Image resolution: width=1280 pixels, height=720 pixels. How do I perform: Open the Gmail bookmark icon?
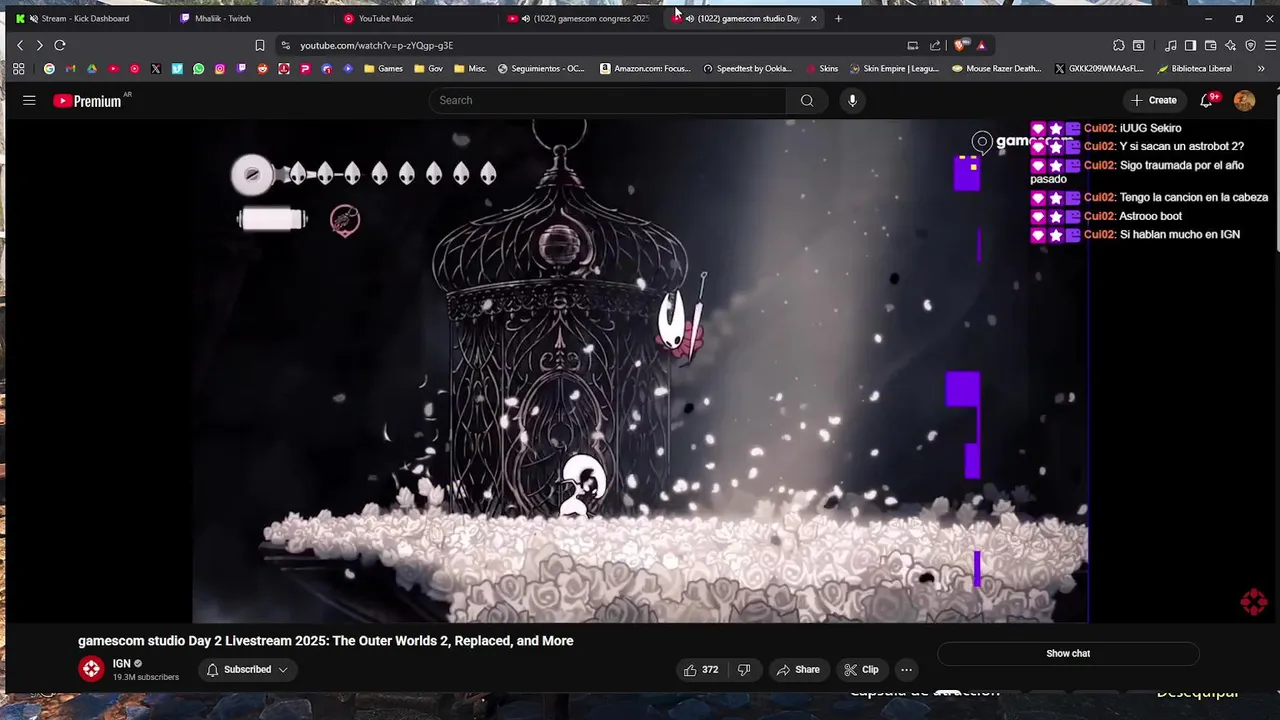(x=70, y=69)
